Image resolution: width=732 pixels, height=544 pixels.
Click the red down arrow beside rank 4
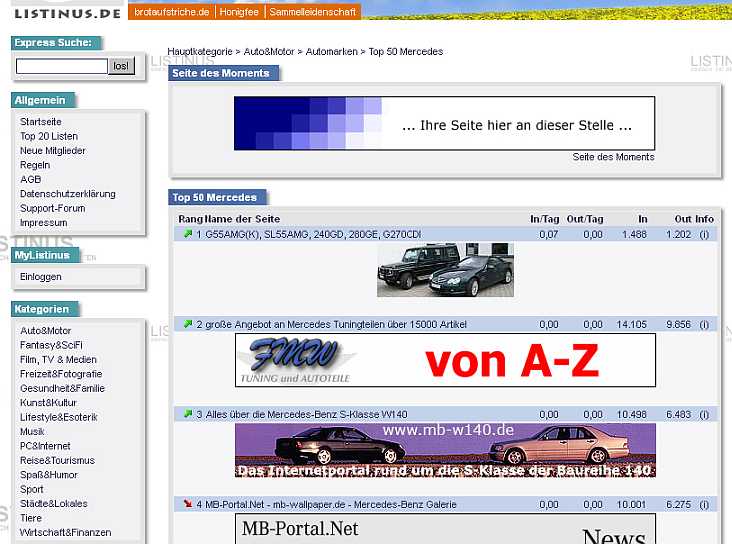(188, 504)
